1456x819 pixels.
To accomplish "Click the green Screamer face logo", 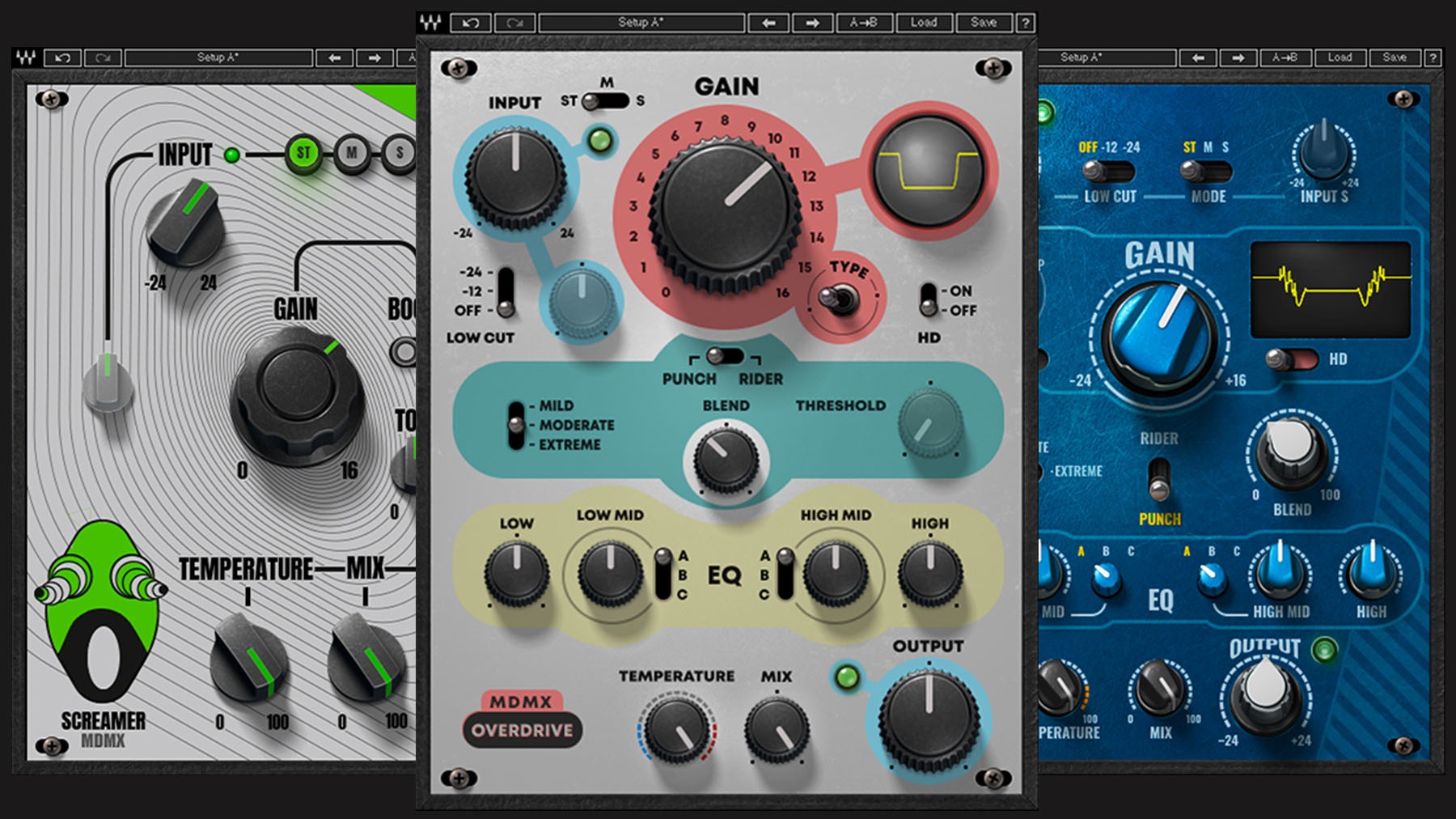I will 103,613.
